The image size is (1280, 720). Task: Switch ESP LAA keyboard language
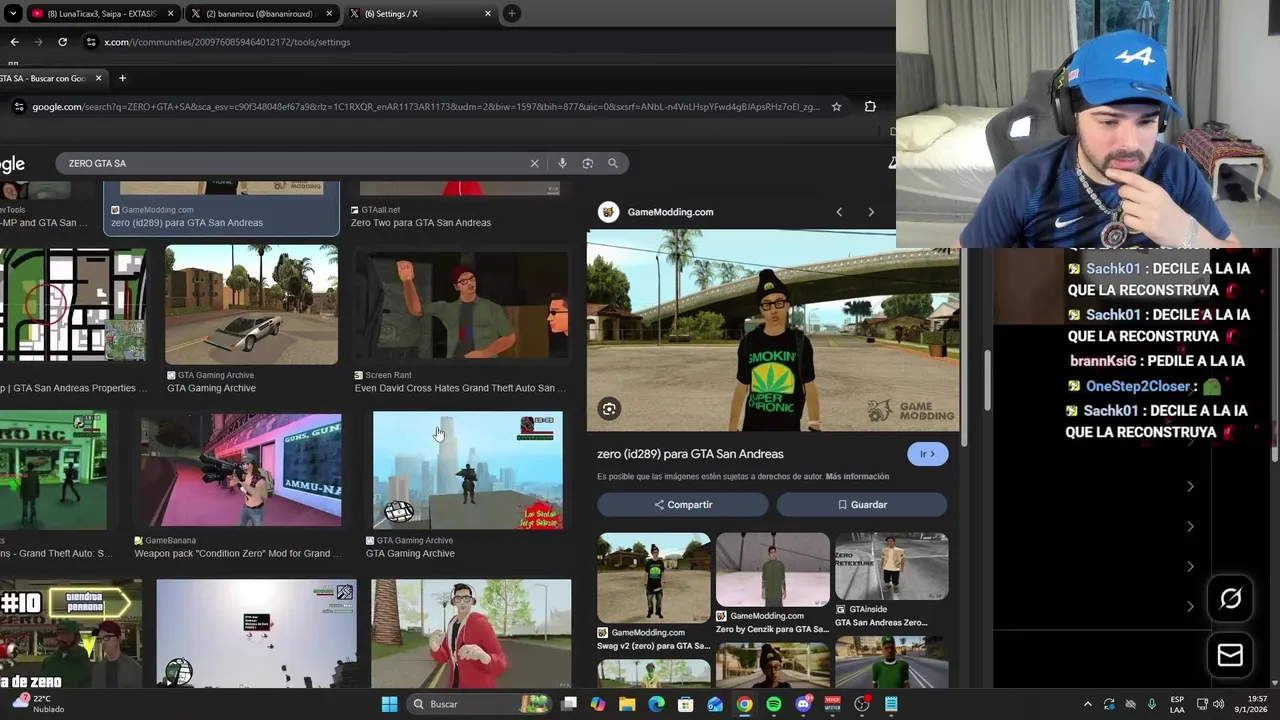[x=1178, y=704]
